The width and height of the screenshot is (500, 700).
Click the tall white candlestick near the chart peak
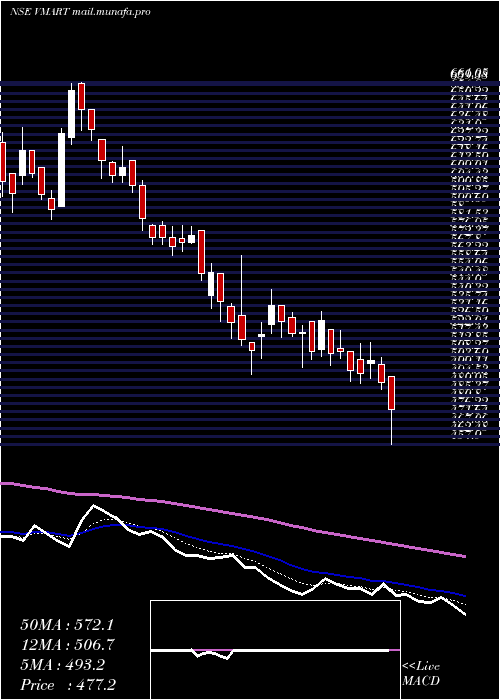click(x=71, y=114)
